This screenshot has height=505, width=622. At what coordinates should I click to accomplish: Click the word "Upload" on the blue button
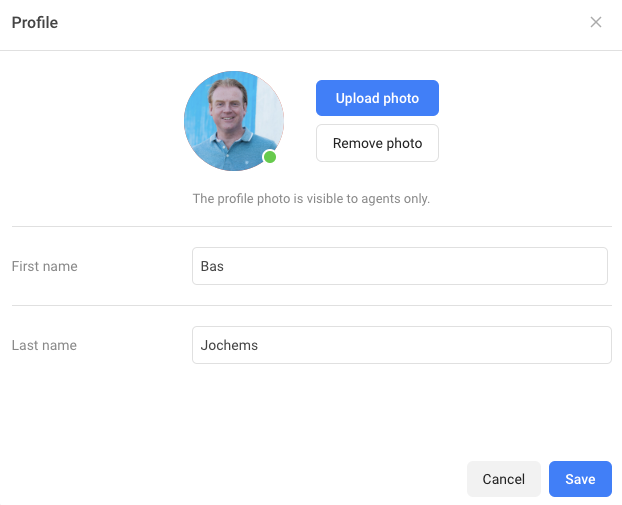pyautogui.click(x=357, y=98)
